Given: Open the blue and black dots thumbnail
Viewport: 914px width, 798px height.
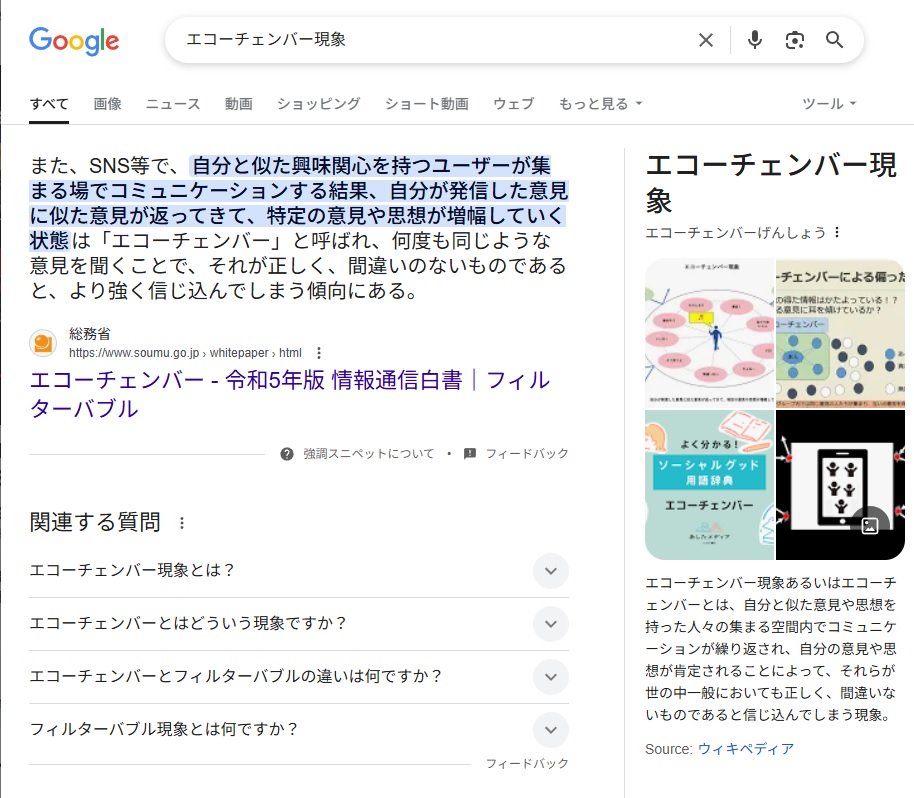Looking at the screenshot, I should pyautogui.click(x=840, y=333).
